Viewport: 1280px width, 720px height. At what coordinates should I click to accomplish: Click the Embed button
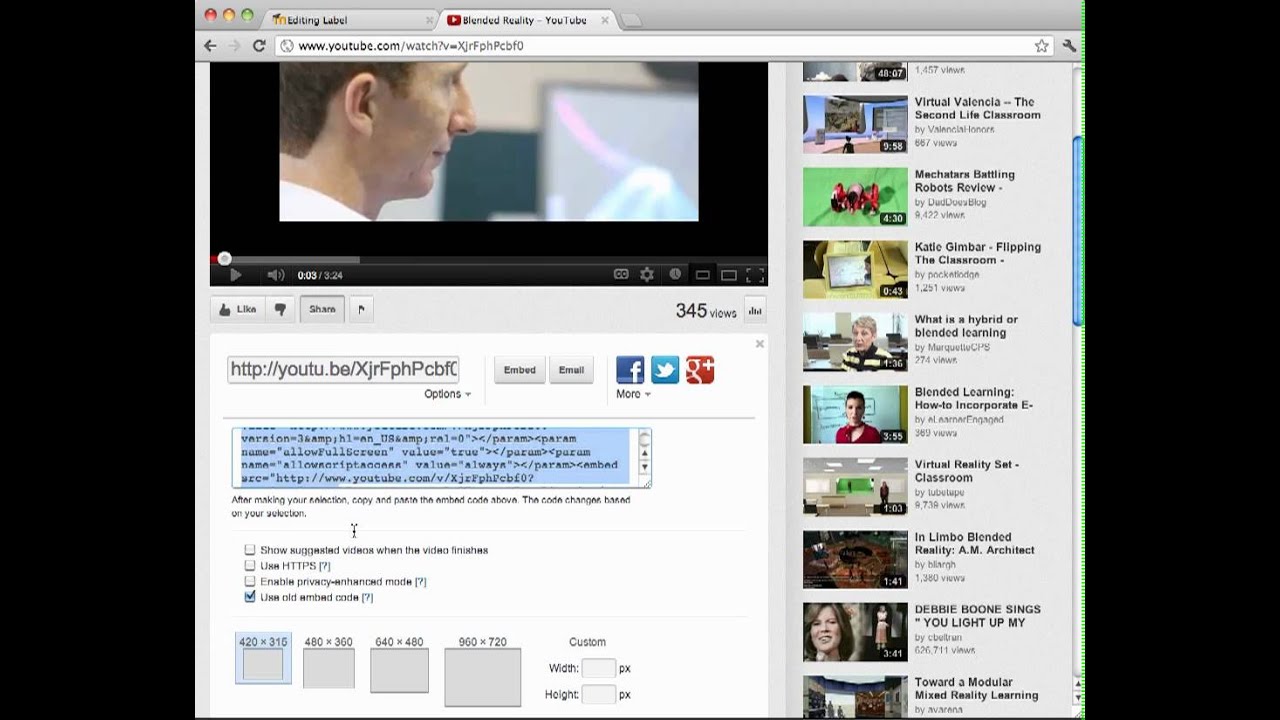519,370
